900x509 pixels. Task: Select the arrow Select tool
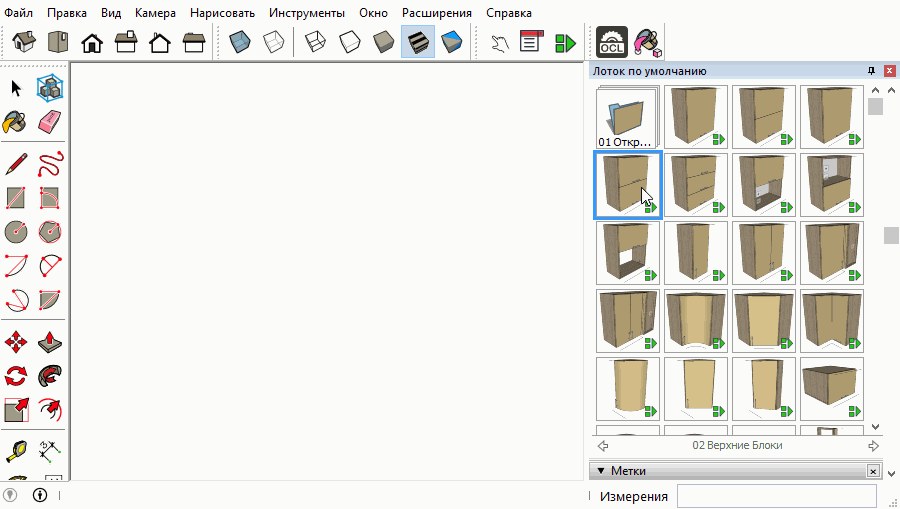tap(16, 88)
